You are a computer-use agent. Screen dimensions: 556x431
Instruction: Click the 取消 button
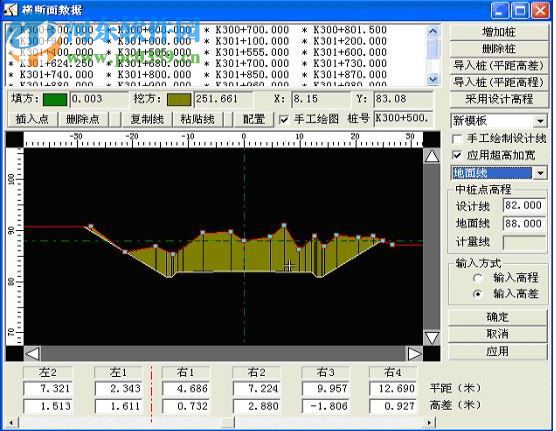click(x=497, y=334)
